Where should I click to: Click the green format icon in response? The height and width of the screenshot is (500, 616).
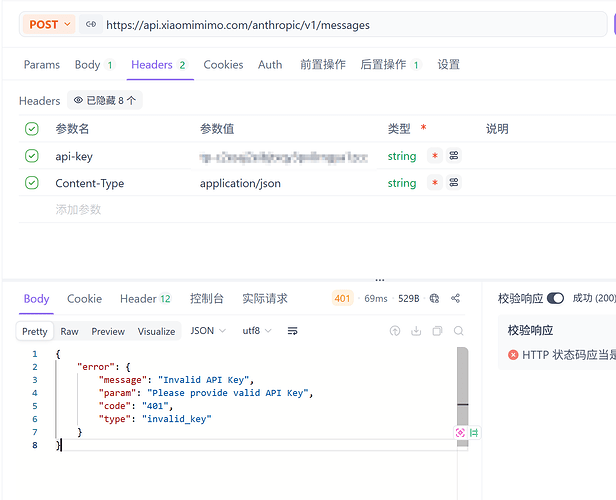click(x=474, y=433)
